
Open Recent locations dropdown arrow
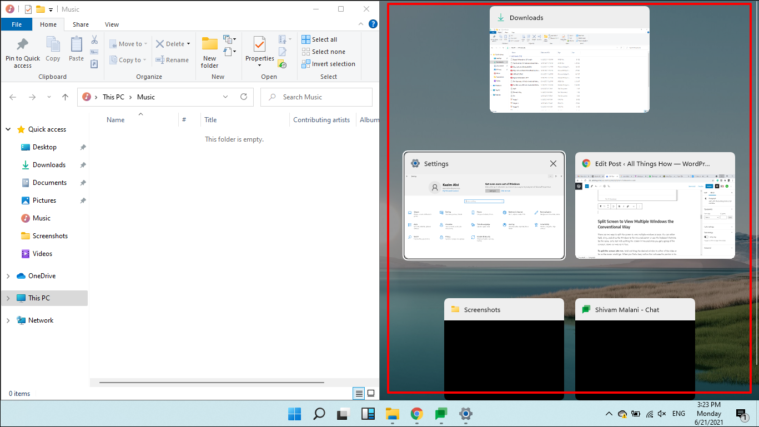coord(49,97)
